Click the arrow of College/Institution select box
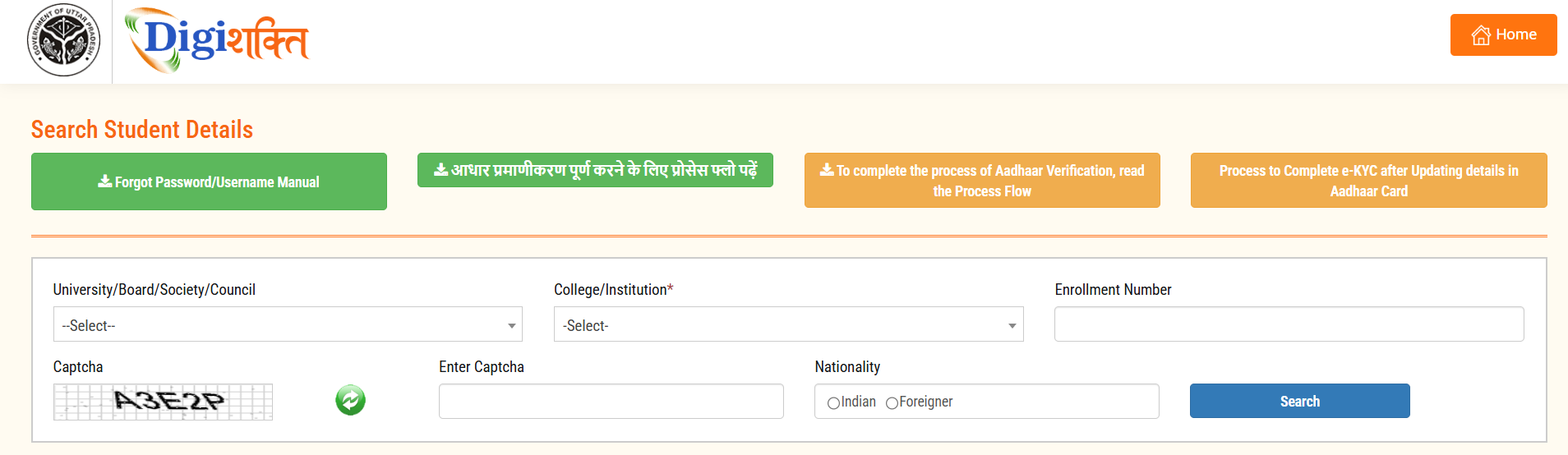This screenshot has width=1568, height=455. pos(1012,326)
